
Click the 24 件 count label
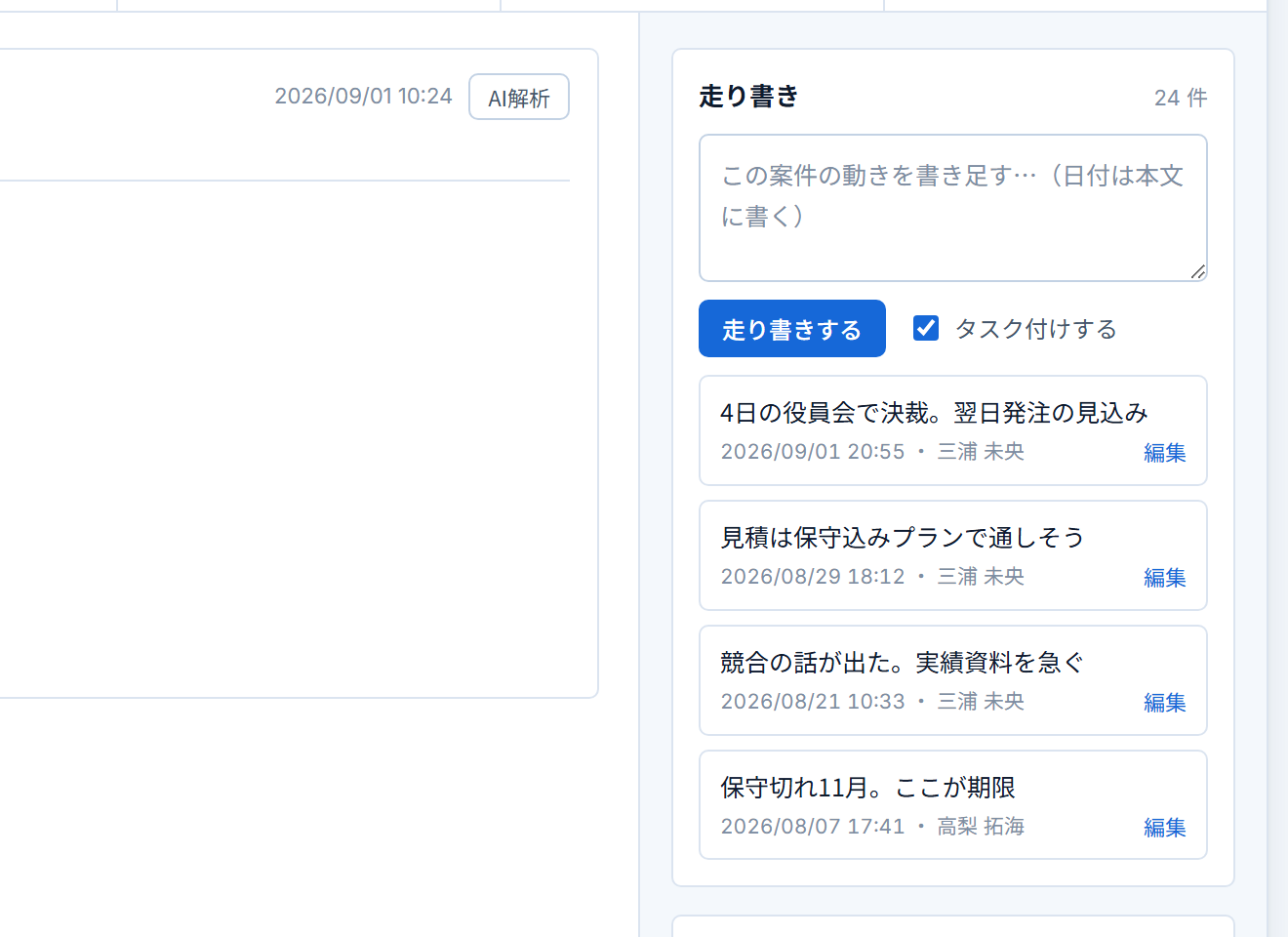(x=1181, y=98)
